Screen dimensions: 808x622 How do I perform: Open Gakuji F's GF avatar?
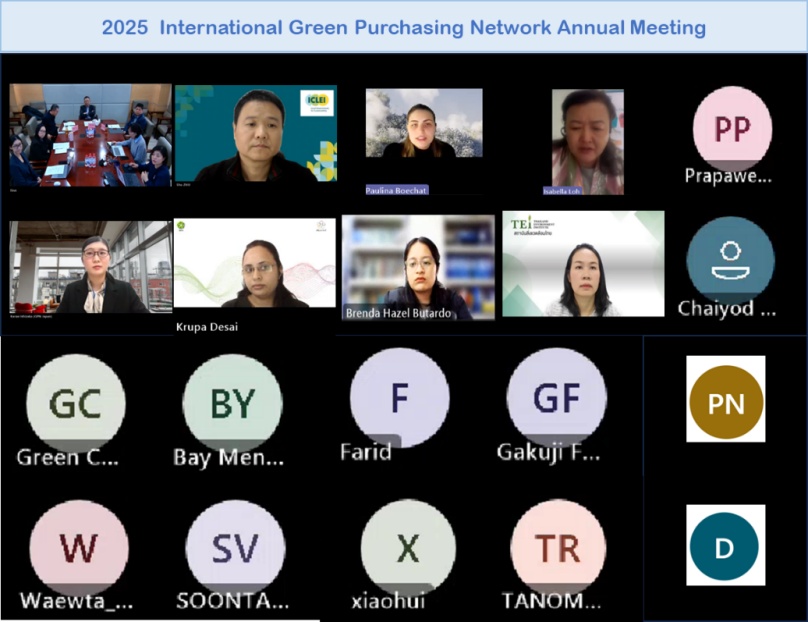556,397
